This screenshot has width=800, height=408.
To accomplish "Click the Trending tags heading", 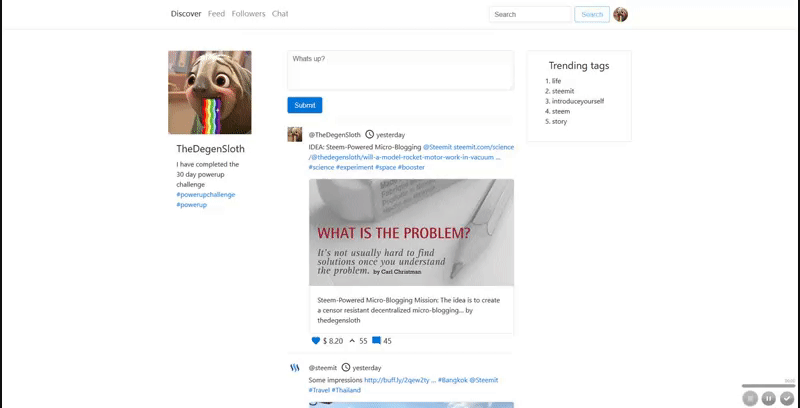I will coord(579,66).
